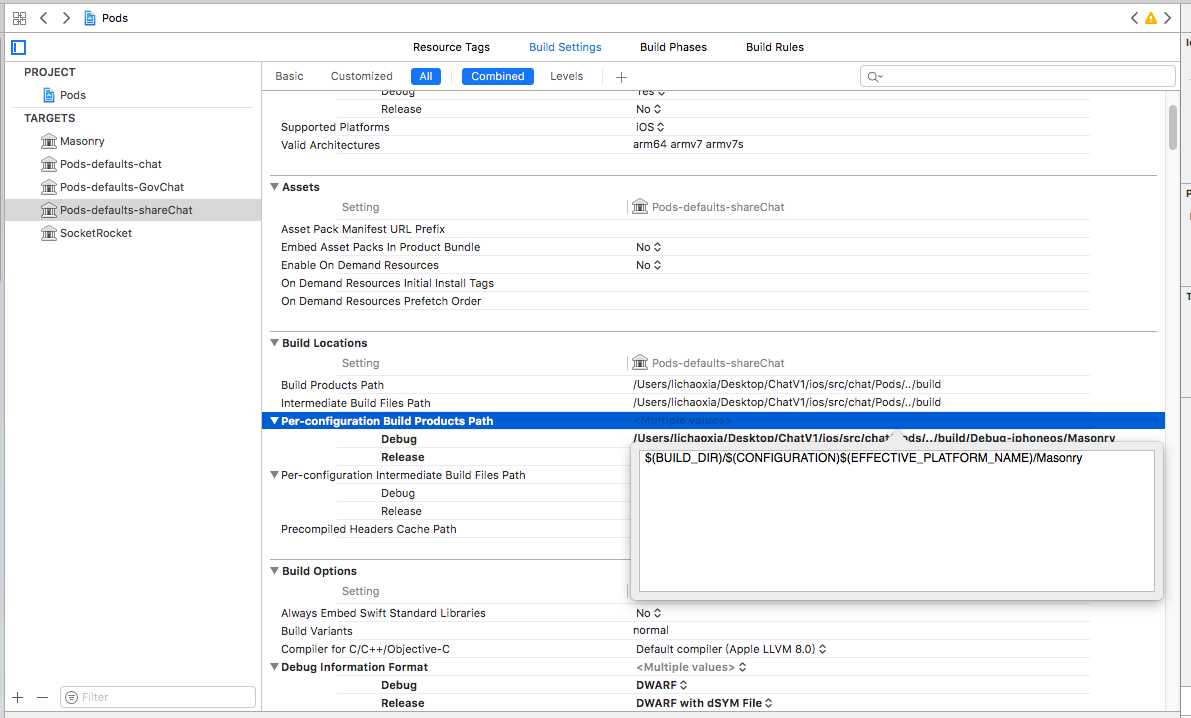The height and width of the screenshot is (718, 1191).
Task: Select Build Products Path value
Action: pyautogui.click(x=787, y=384)
